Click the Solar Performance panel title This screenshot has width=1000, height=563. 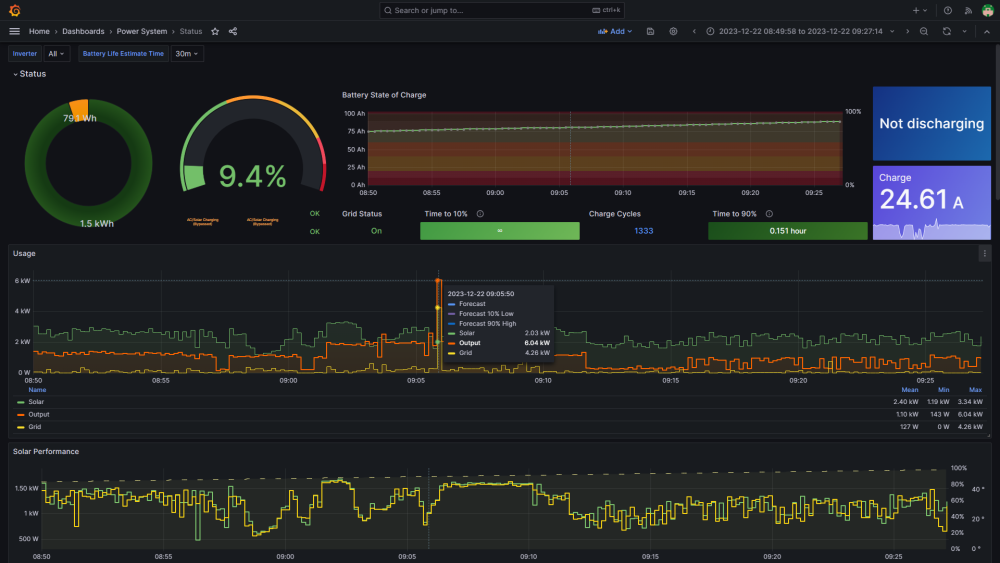(x=46, y=451)
